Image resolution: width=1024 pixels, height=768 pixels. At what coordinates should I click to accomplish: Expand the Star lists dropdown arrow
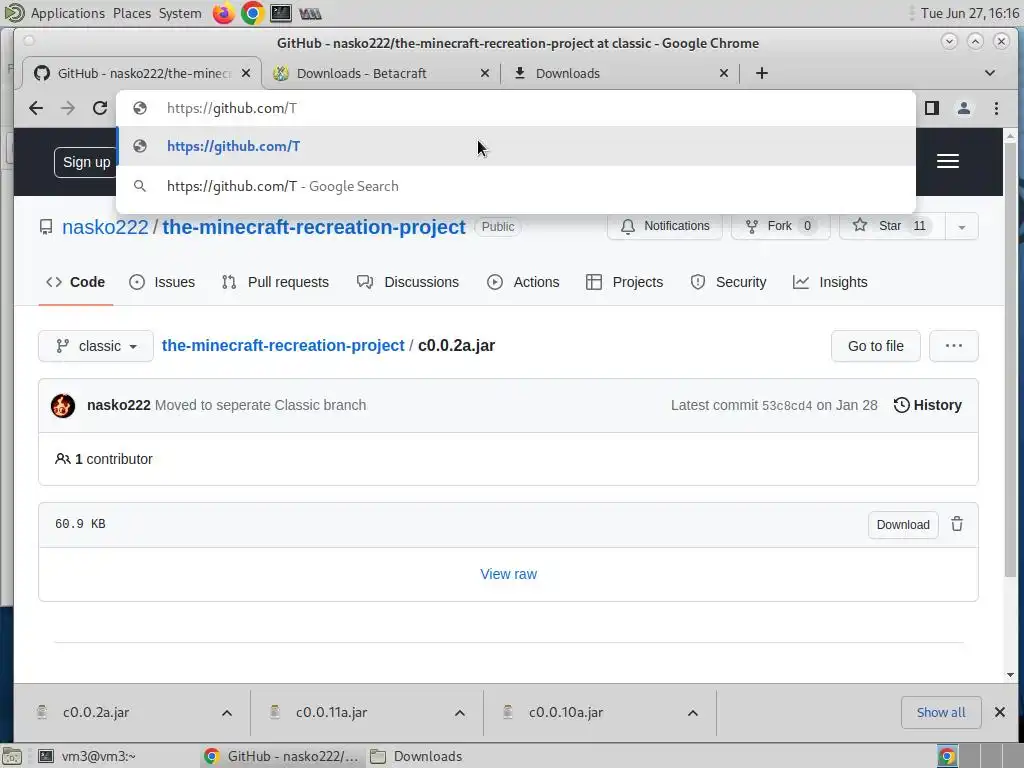pyautogui.click(x=961, y=227)
